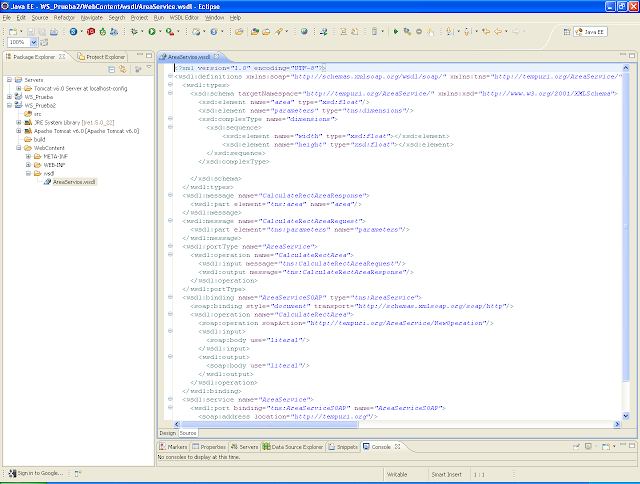Expand the WEB-INF folder node
Viewport: 640px width, 484px height.
coord(28,165)
